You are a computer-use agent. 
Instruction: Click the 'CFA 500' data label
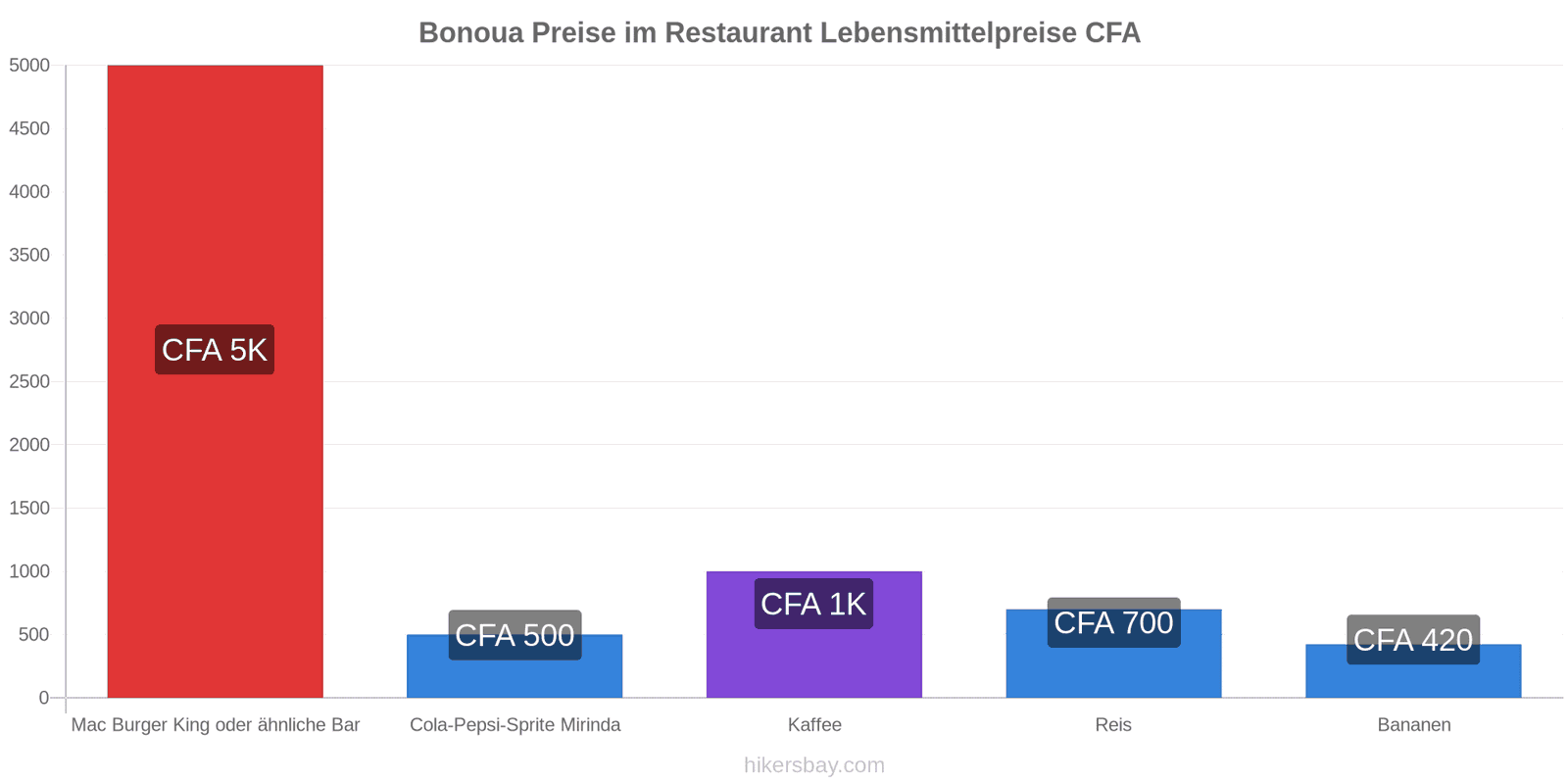(x=514, y=635)
